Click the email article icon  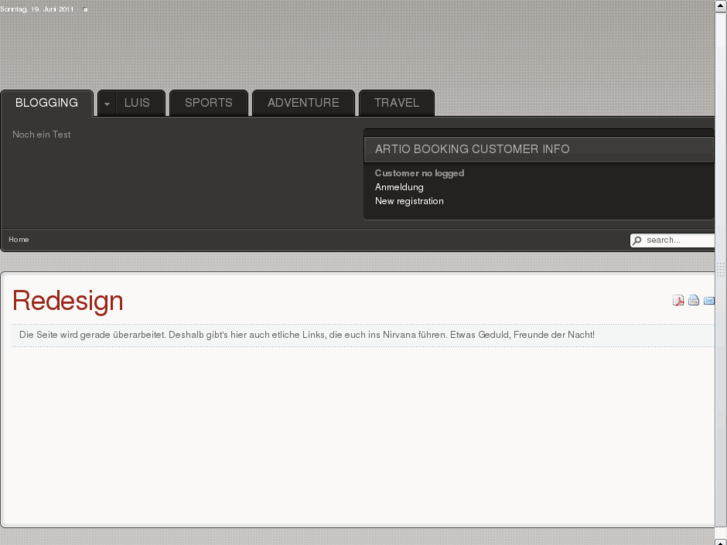[x=709, y=301]
